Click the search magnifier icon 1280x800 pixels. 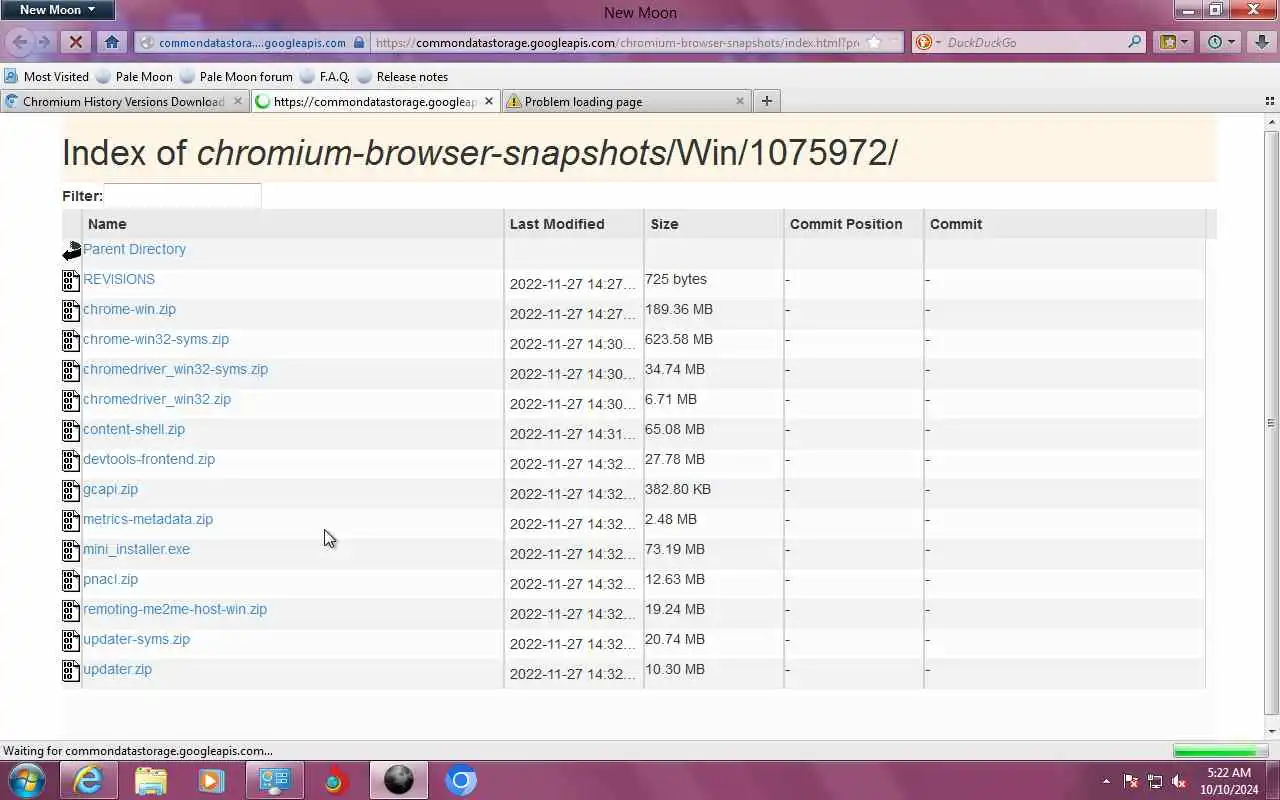[1134, 43]
